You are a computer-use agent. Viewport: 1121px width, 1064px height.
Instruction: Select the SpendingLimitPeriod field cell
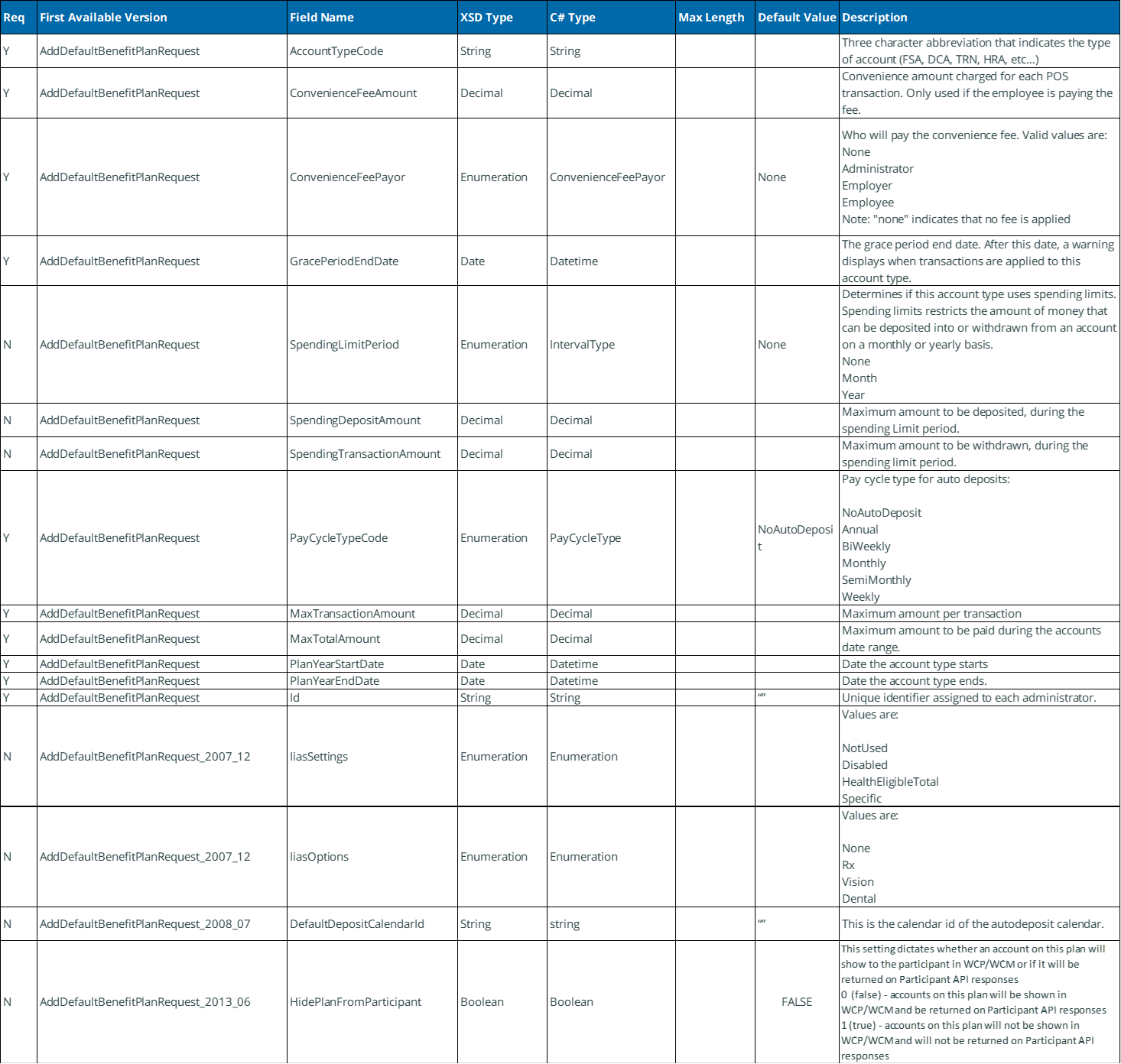pos(372,345)
